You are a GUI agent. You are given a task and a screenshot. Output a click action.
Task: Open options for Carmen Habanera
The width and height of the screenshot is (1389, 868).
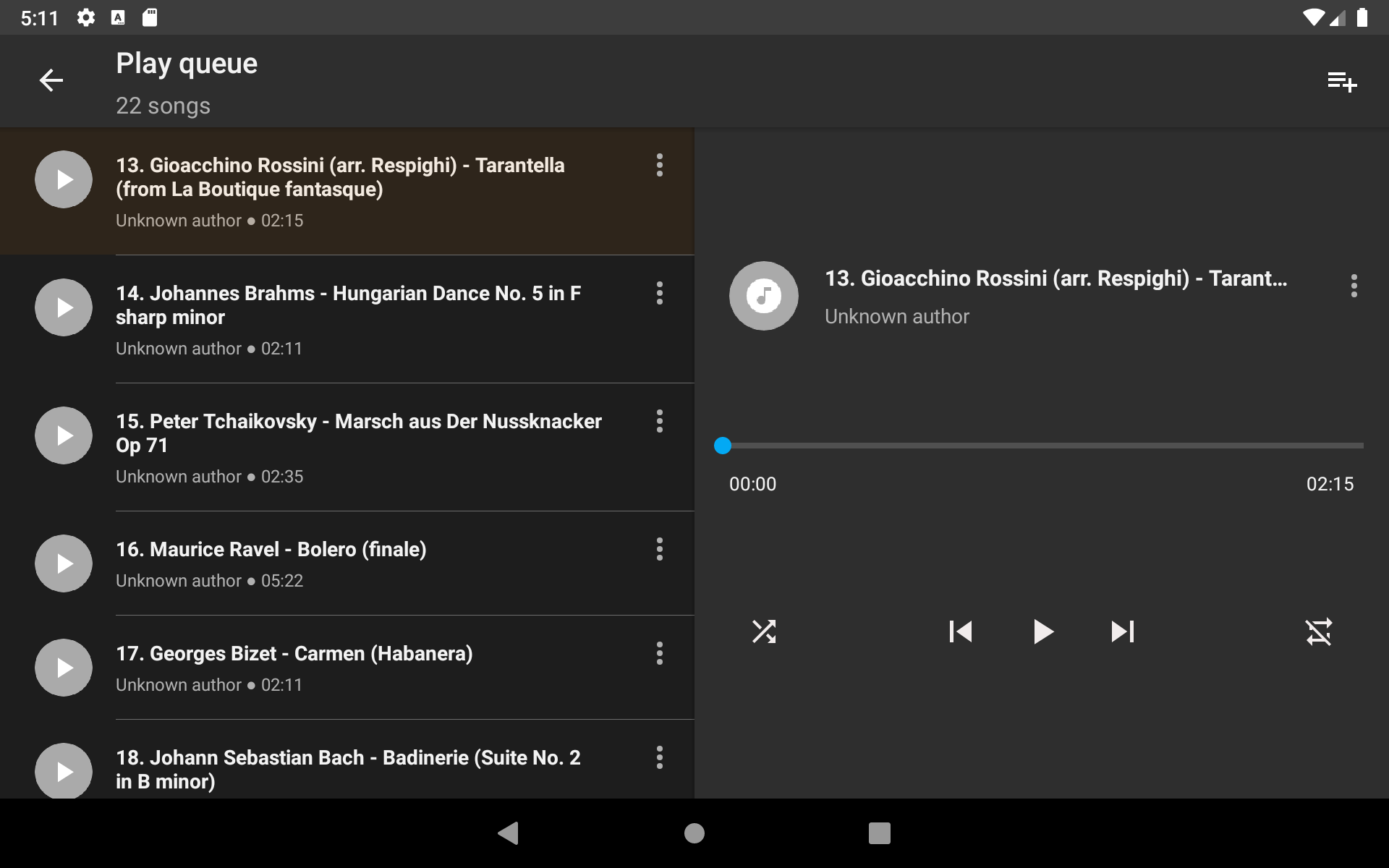click(x=660, y=653)
